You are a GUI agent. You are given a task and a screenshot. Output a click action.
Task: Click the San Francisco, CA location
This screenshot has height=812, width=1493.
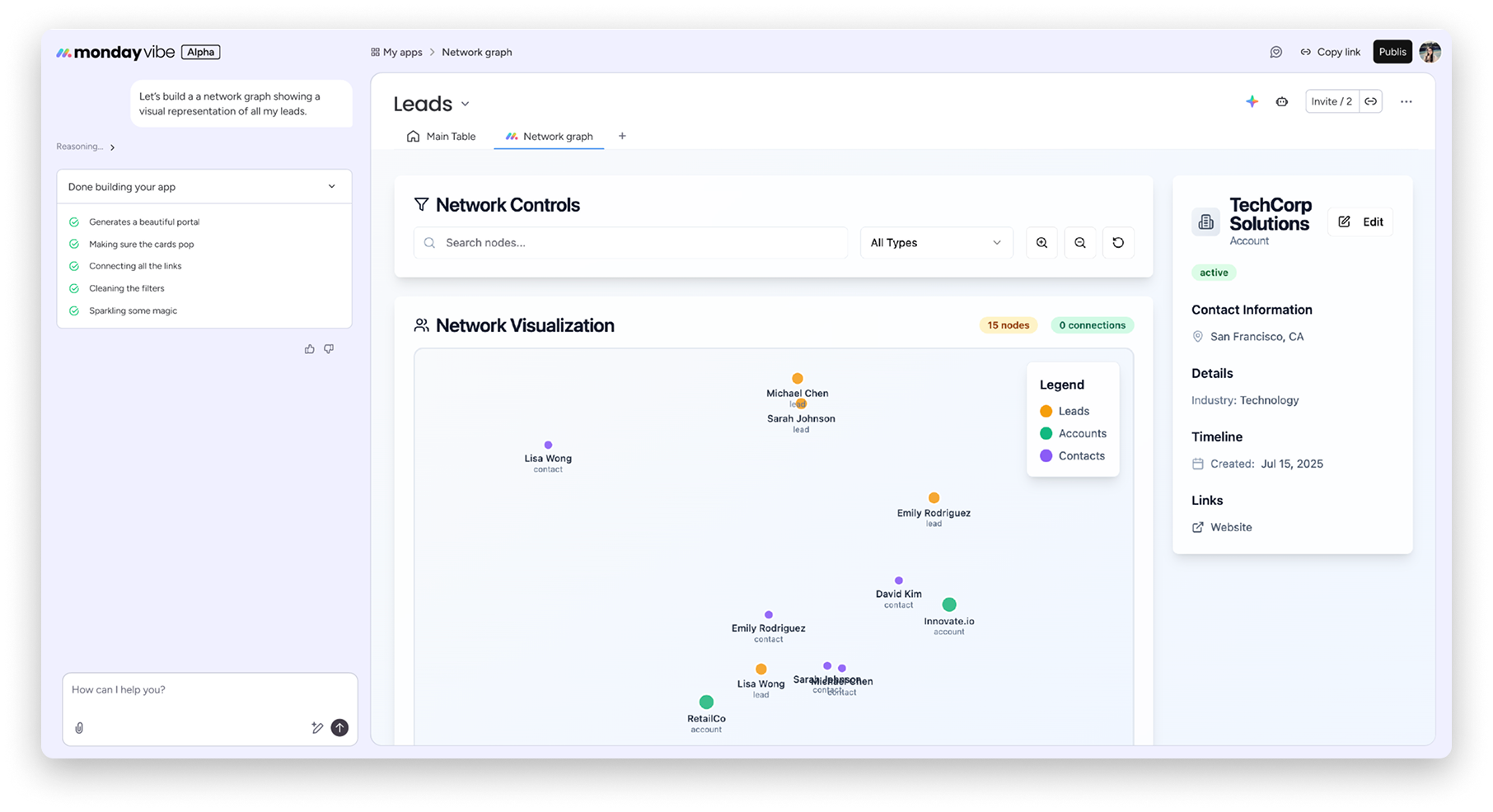point(1248,337)
